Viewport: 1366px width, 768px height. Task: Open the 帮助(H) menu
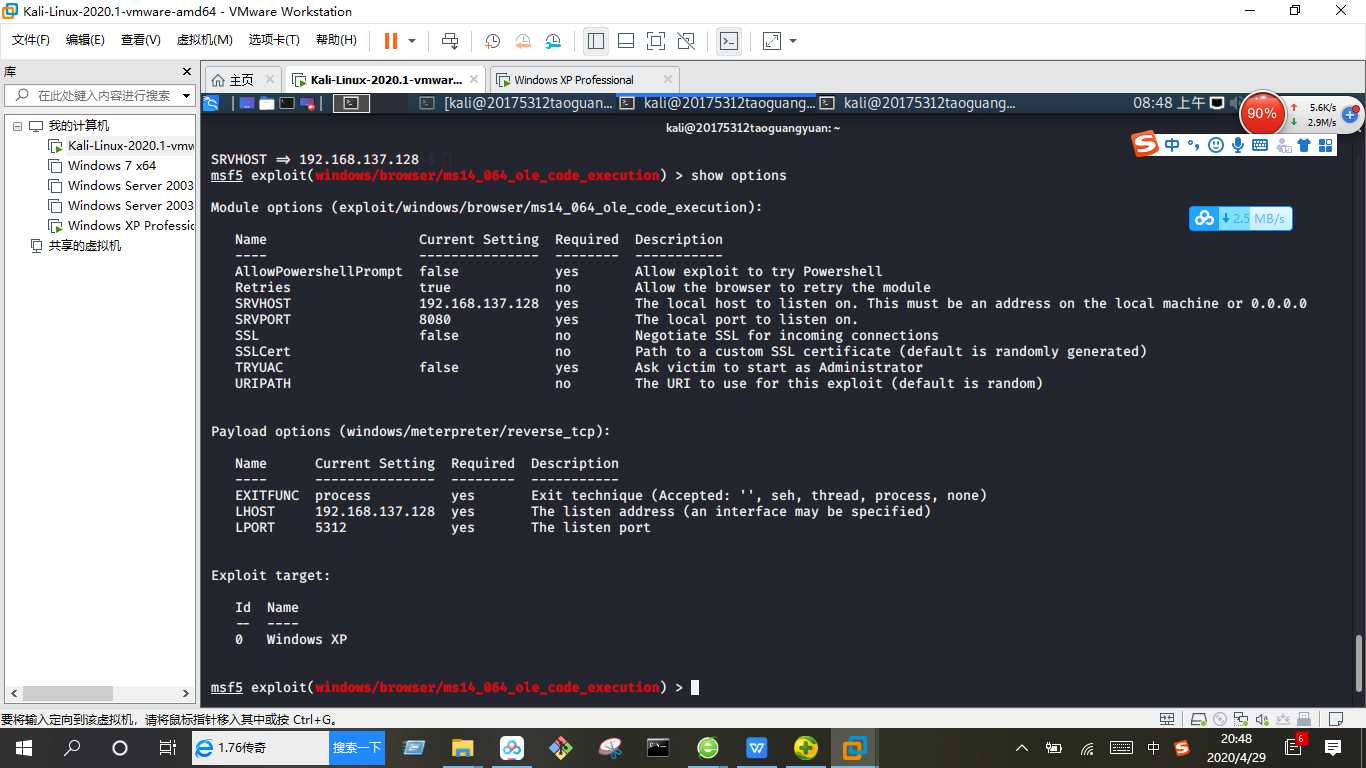pos(336,40)
